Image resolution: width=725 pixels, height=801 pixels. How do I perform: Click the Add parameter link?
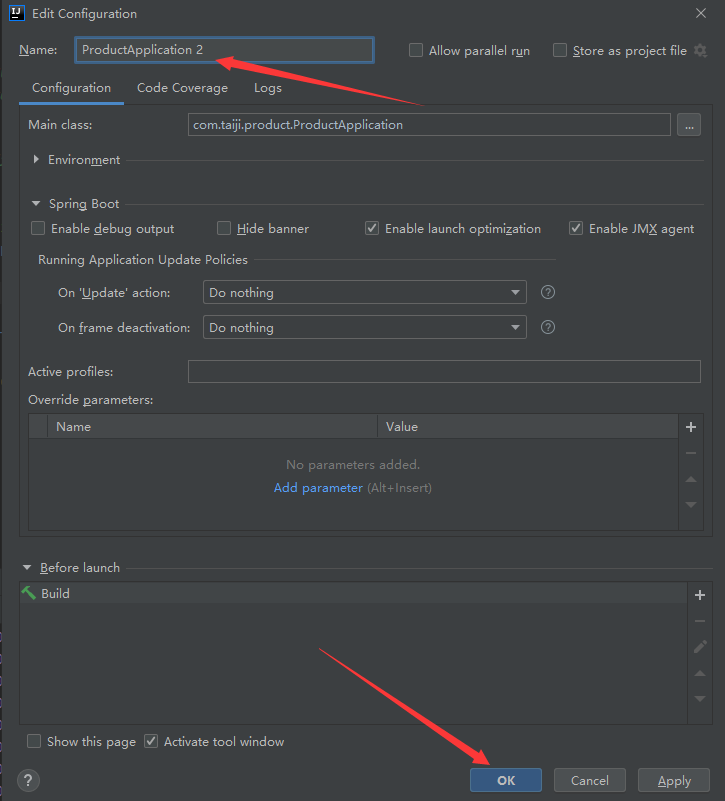pos(318,488)
